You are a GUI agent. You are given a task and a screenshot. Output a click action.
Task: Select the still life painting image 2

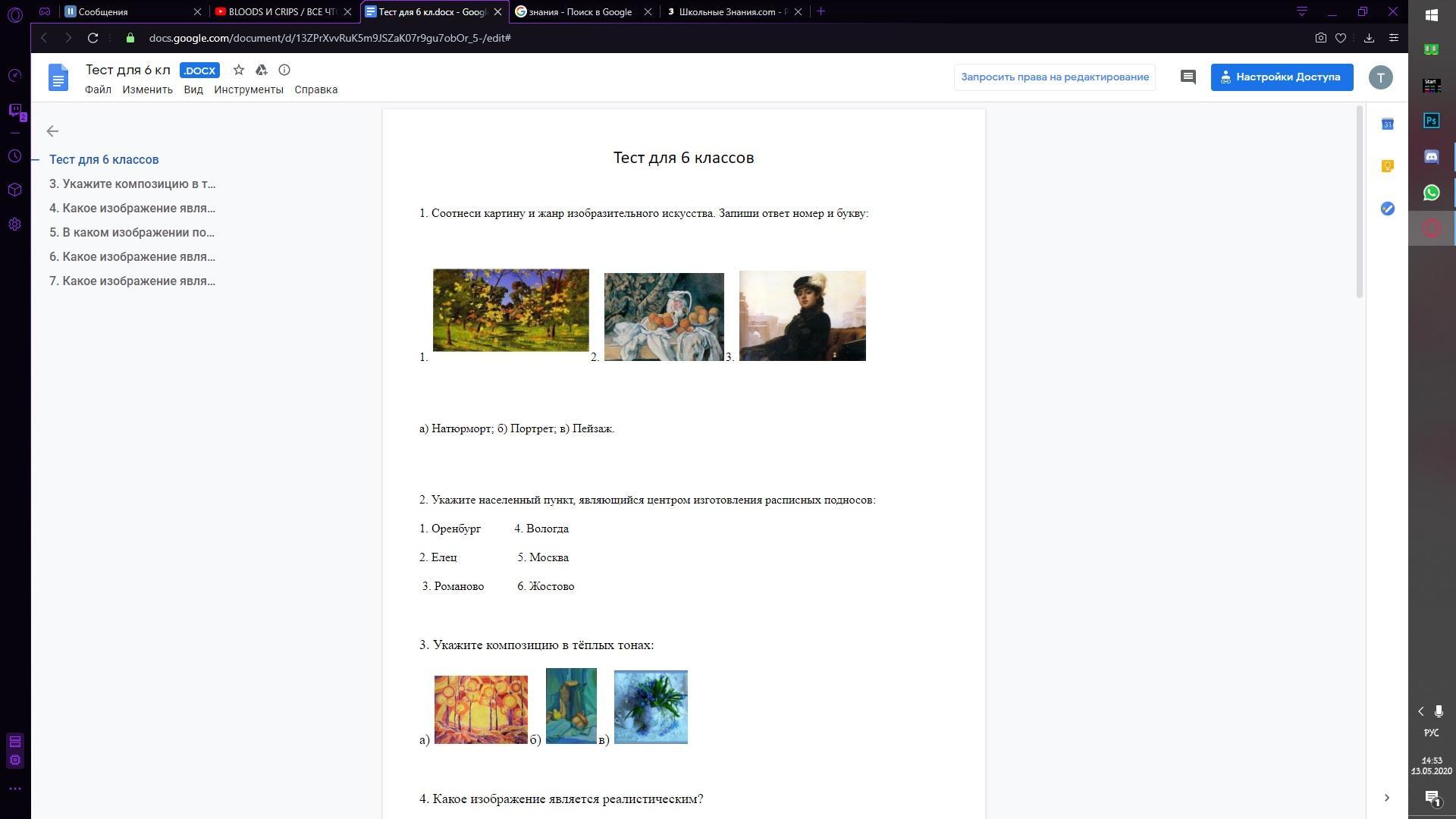664,317
